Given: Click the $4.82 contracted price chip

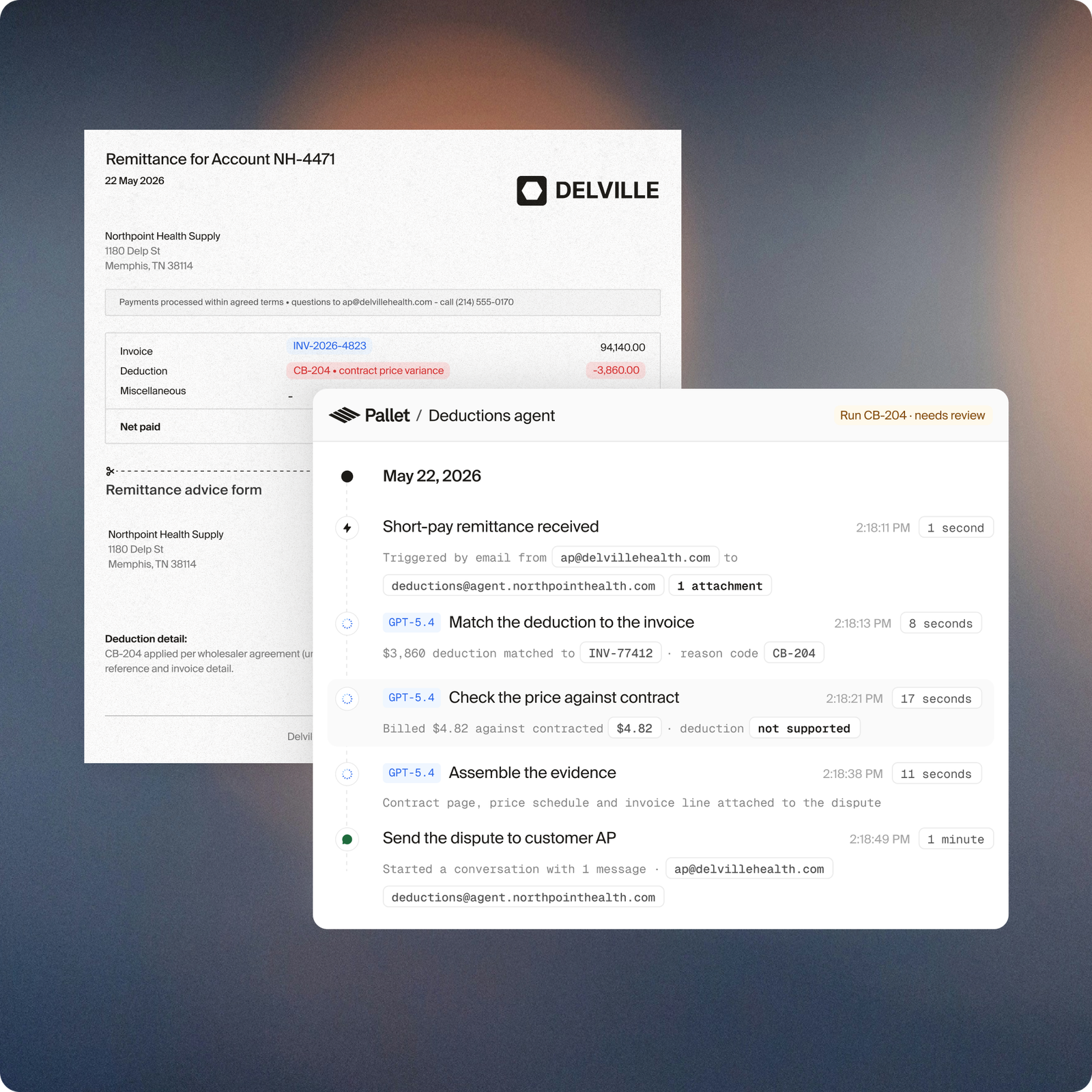Looking at the screenshot, I should click(x=635, y=728).
